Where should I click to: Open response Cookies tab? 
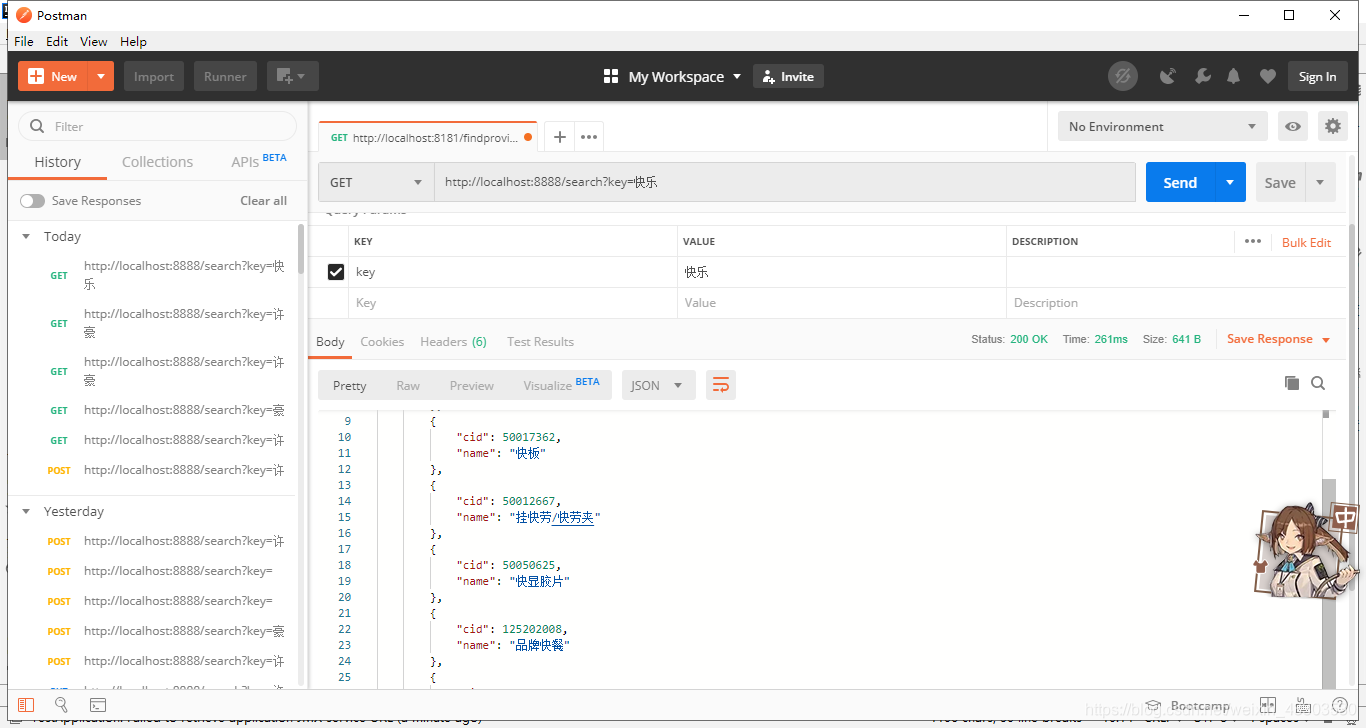(382, 342)
